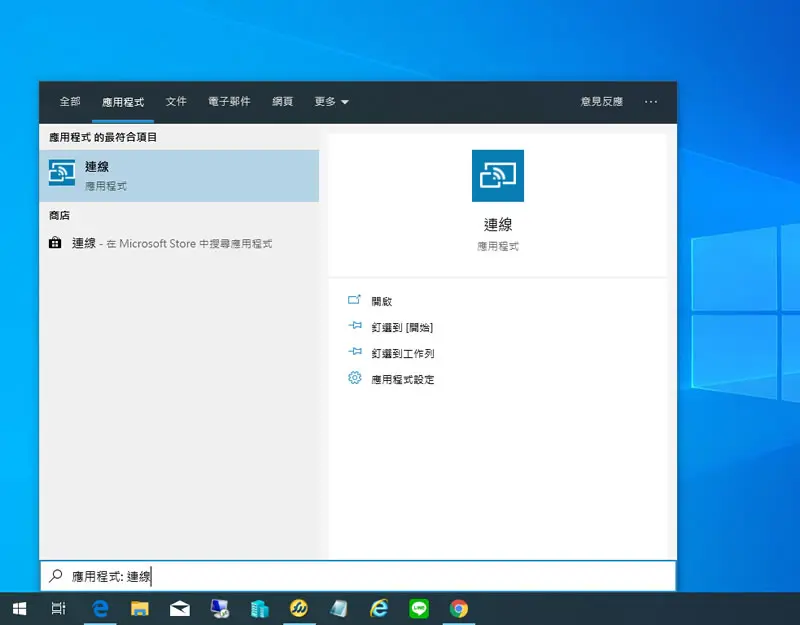The image size is (800, 625).
Task: Expand the 更多 dropdown
Action: tap(331, 102)
